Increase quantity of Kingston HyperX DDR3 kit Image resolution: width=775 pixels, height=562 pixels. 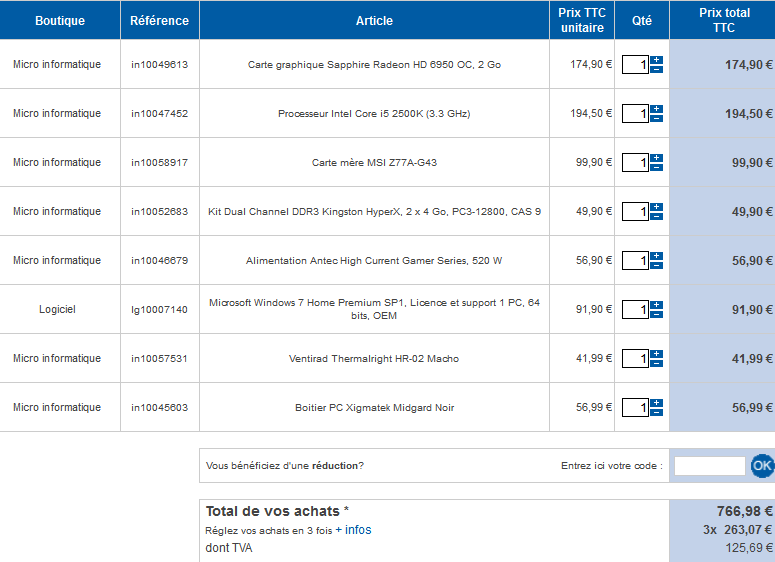(x=656, y=207)
